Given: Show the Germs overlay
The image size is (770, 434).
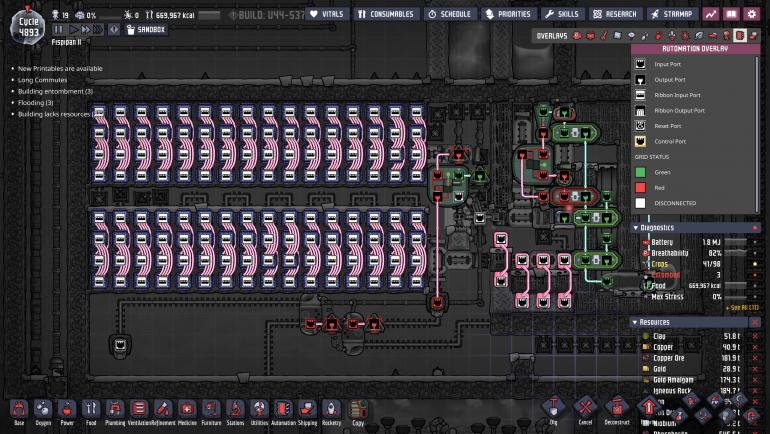Looking at the screenshot, I should click(x=686, y=35).
